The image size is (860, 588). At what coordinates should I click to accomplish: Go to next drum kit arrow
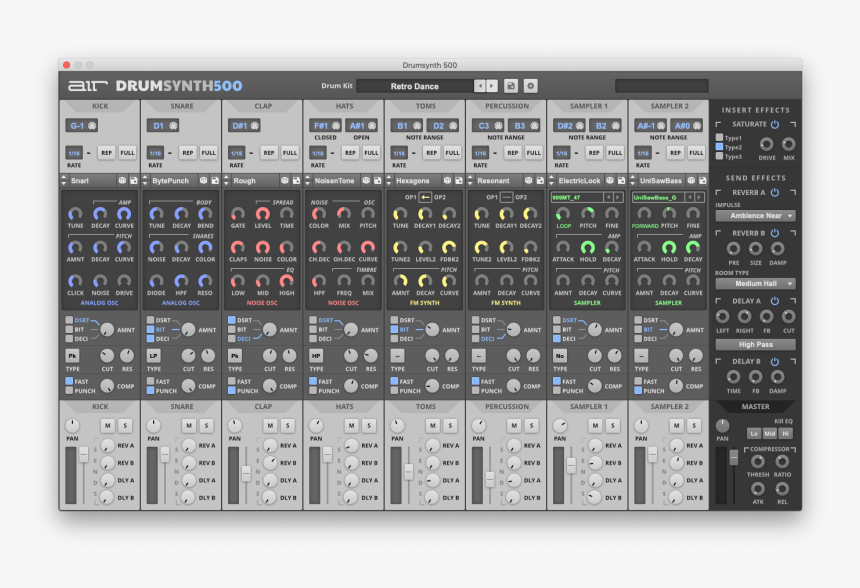coord(492,86)
